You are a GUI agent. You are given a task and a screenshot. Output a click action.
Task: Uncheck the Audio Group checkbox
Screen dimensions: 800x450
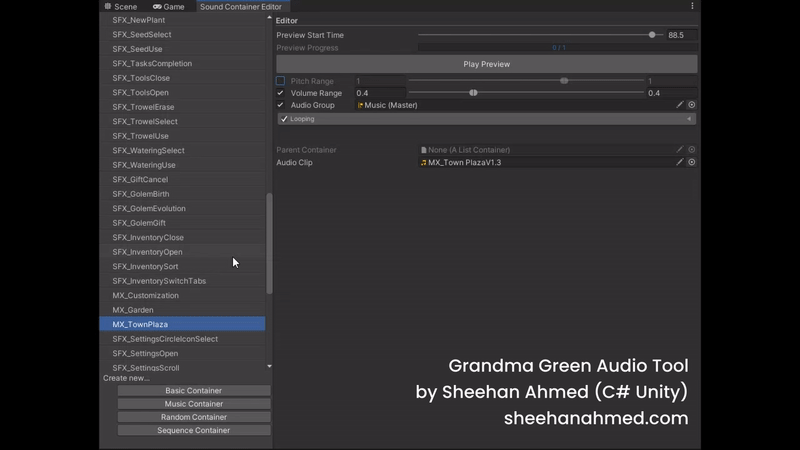coord(281,105)
